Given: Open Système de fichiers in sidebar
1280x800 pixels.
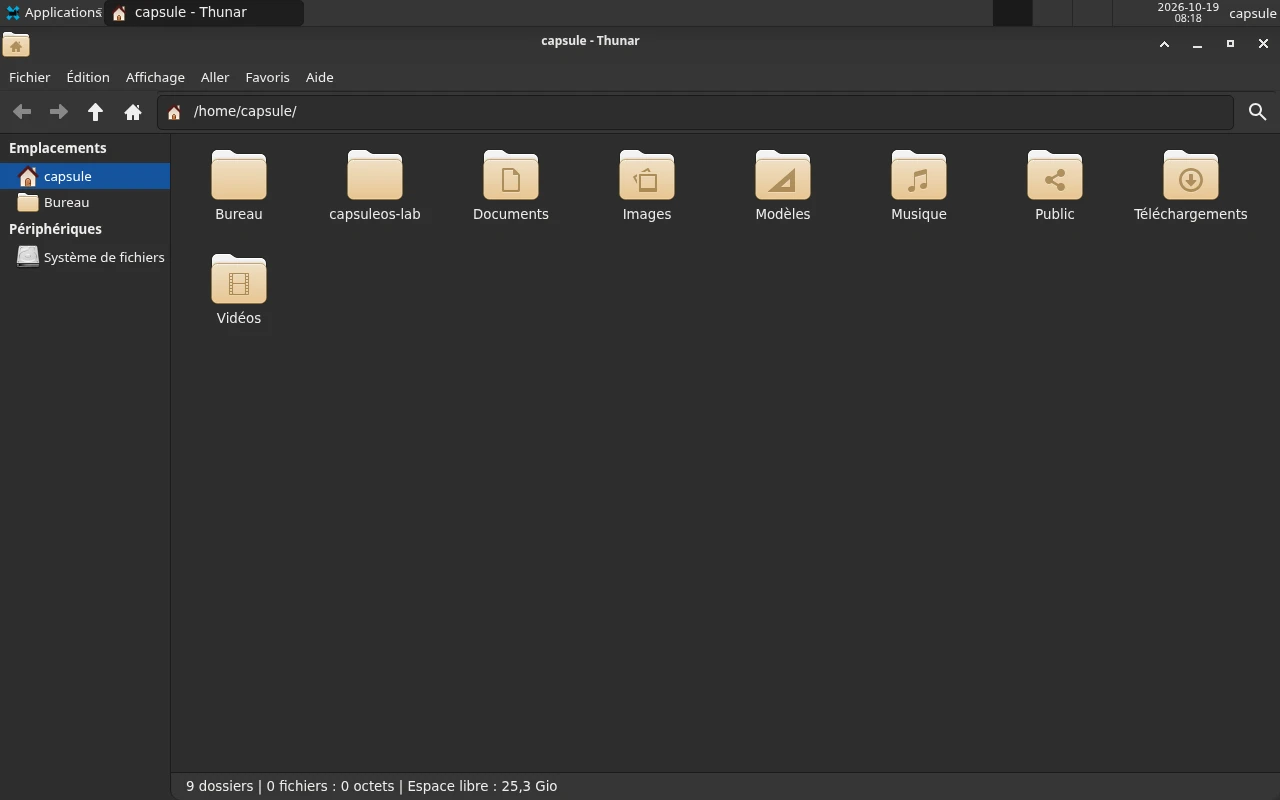Looking at the screenshot, I should (85, 257).
